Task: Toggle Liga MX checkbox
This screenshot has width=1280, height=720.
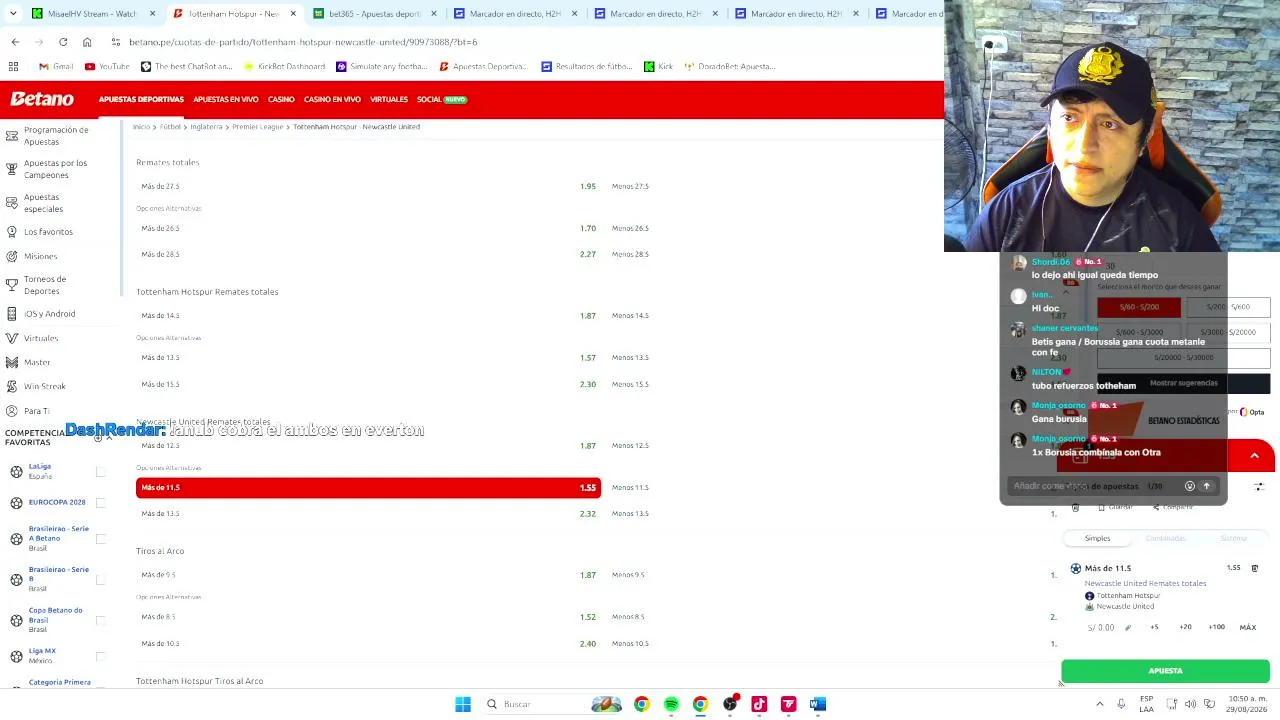Action: click(100, 656)
